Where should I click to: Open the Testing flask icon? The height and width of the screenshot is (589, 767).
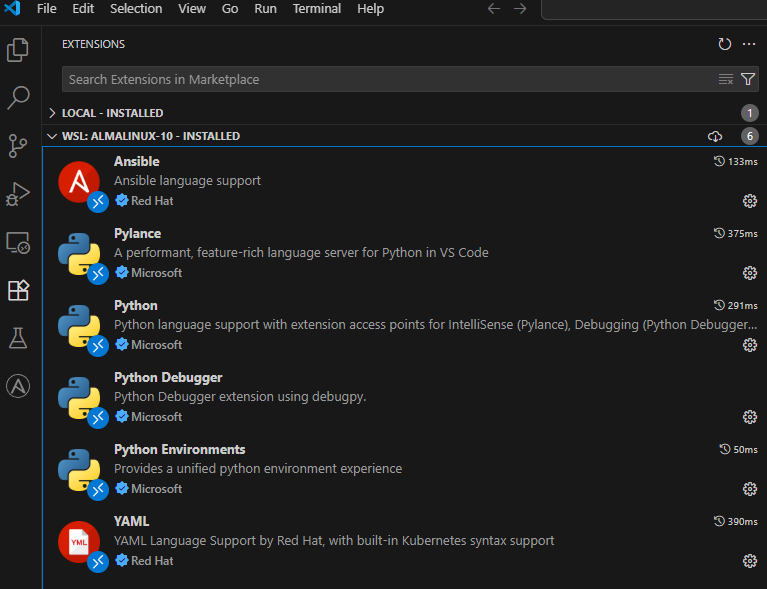pyautogui.click(x=18, y=338)
